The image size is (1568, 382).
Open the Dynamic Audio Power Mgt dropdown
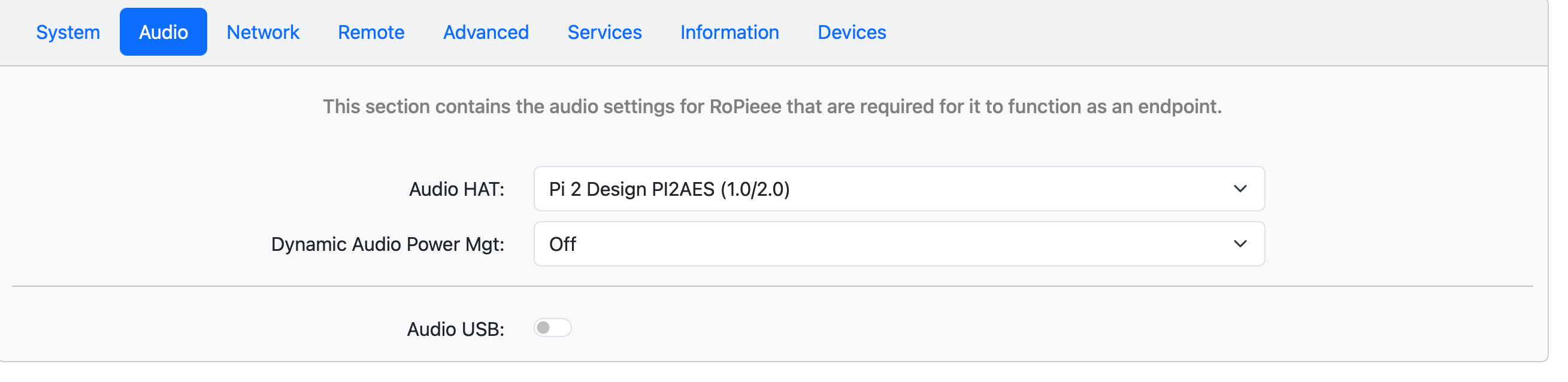coord(898,244)
